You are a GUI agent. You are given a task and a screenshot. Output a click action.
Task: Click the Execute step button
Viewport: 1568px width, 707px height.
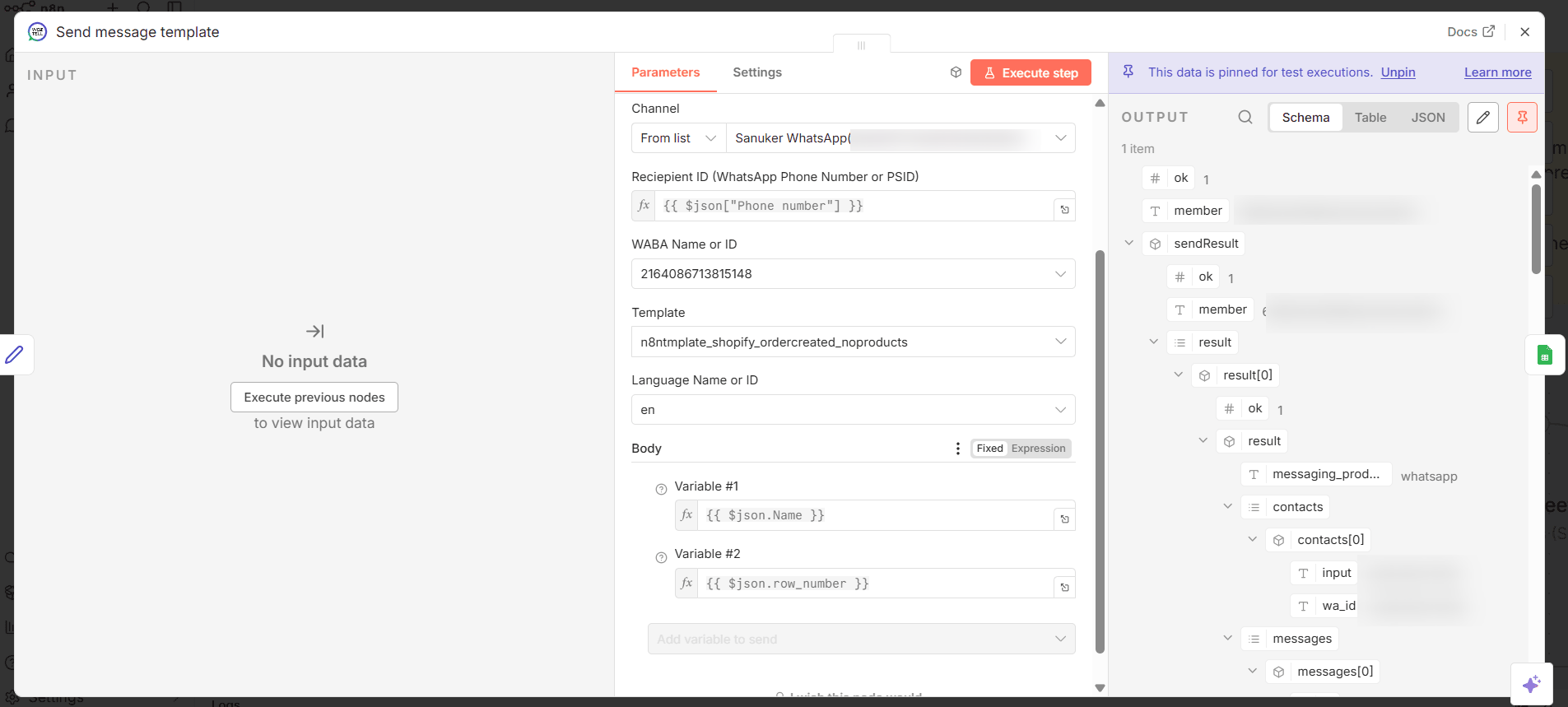pos(1031,72)
